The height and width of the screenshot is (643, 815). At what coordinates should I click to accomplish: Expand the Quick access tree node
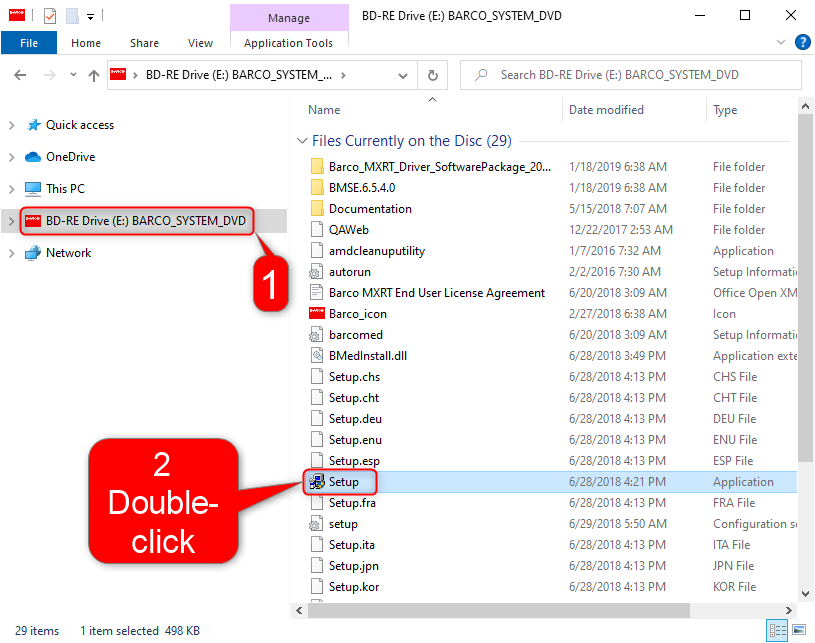pos(12,125)
